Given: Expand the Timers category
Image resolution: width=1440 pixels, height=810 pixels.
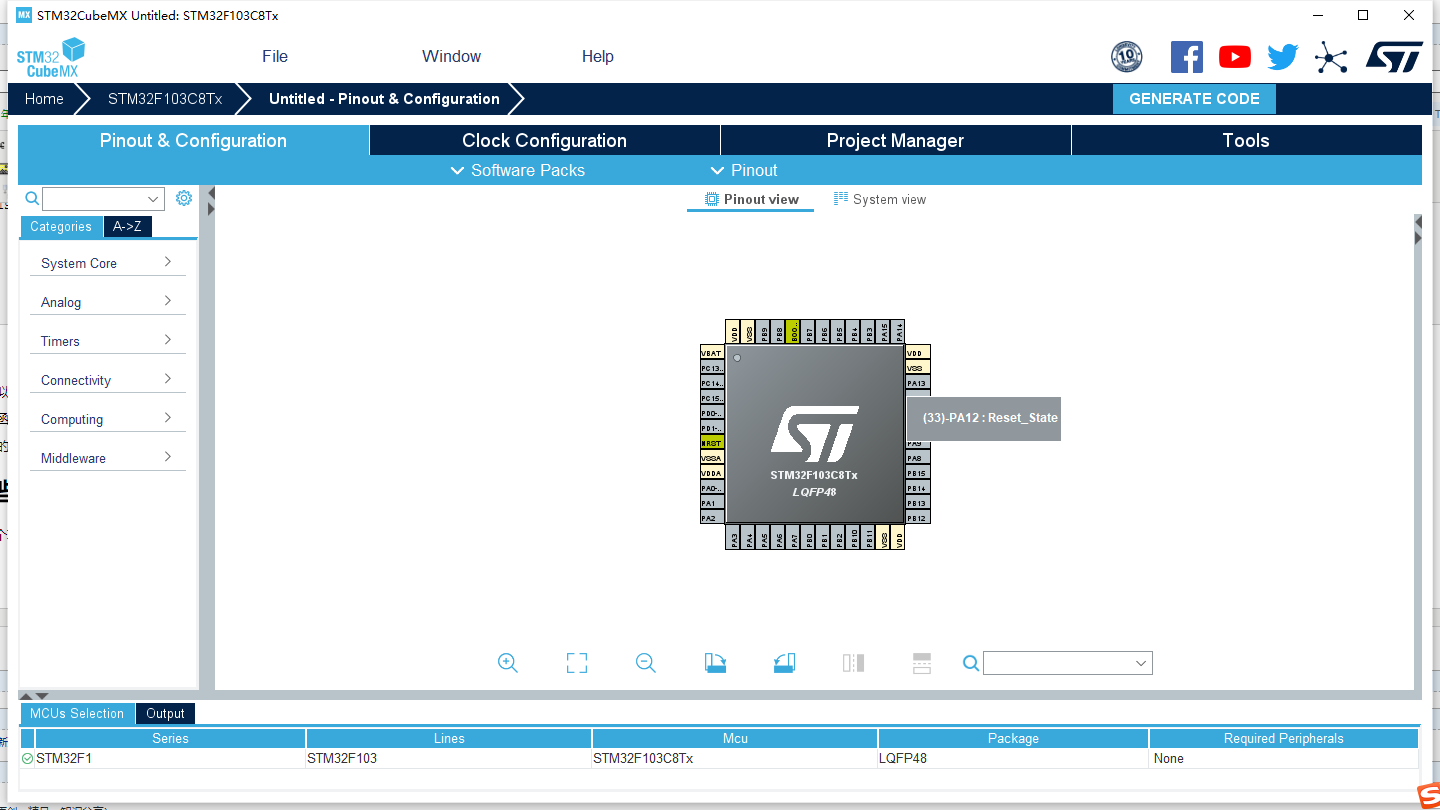Looking at the screenshot, I should pos(108,341).
